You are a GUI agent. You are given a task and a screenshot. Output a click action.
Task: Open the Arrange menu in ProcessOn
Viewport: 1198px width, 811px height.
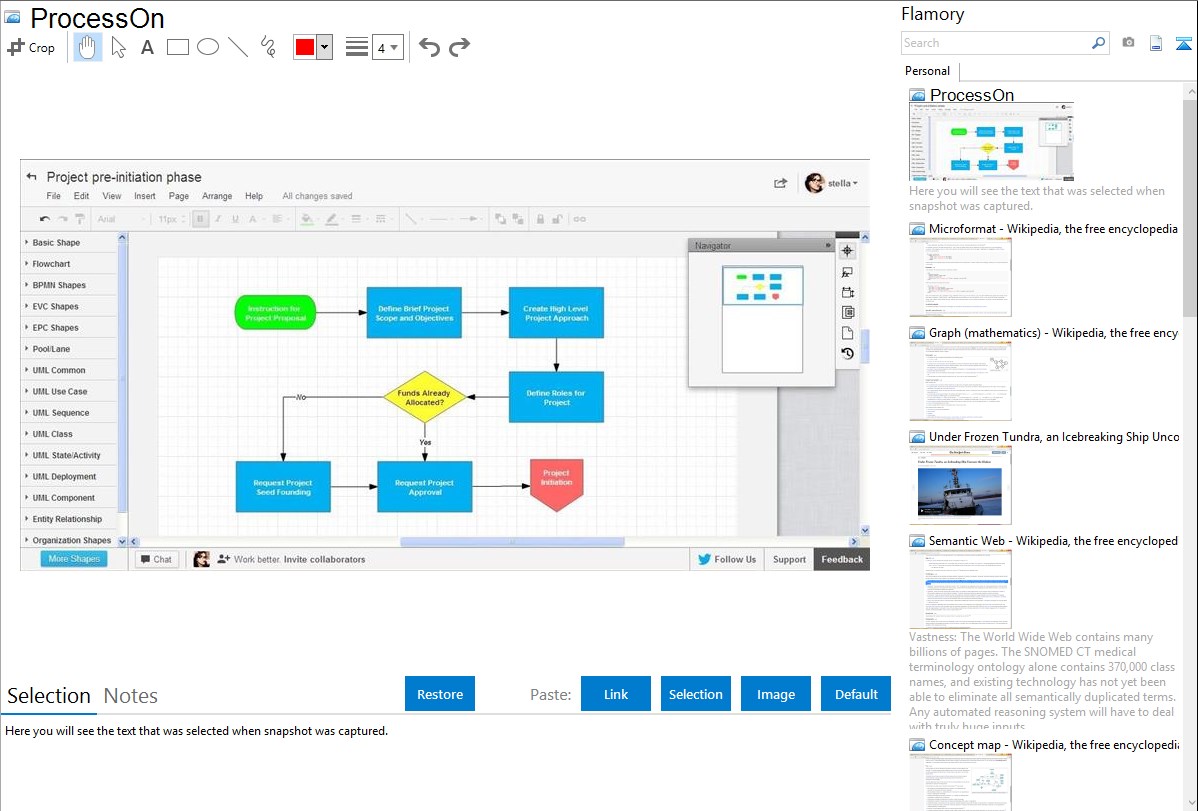click(x=217, y=196)
